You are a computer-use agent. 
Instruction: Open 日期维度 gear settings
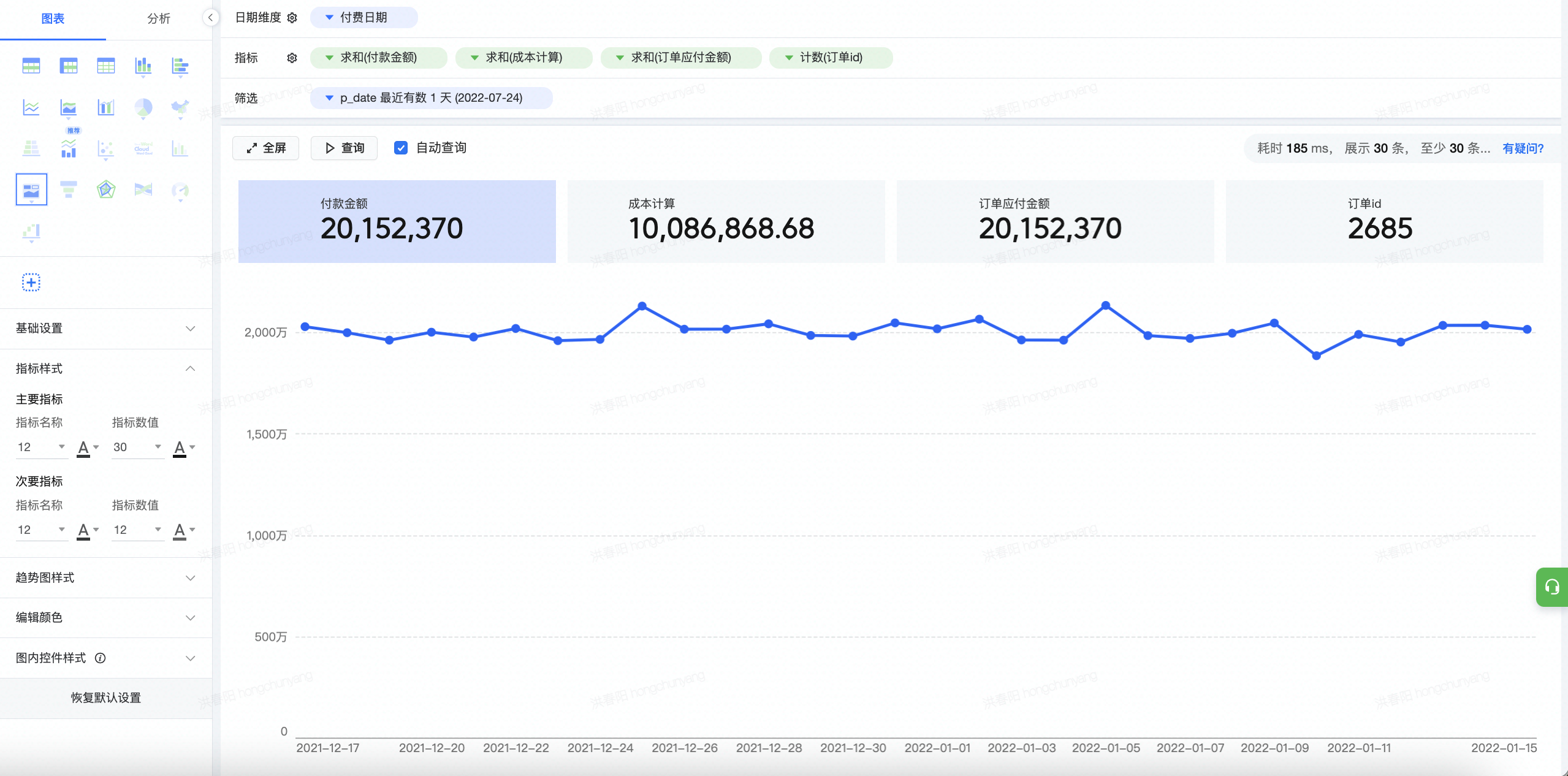click(292, 18)
